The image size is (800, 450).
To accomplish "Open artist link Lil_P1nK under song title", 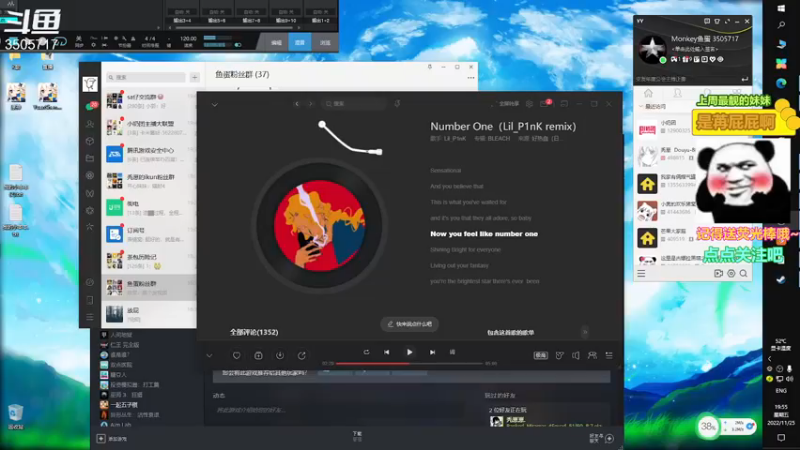I will [x=454, y=138].
